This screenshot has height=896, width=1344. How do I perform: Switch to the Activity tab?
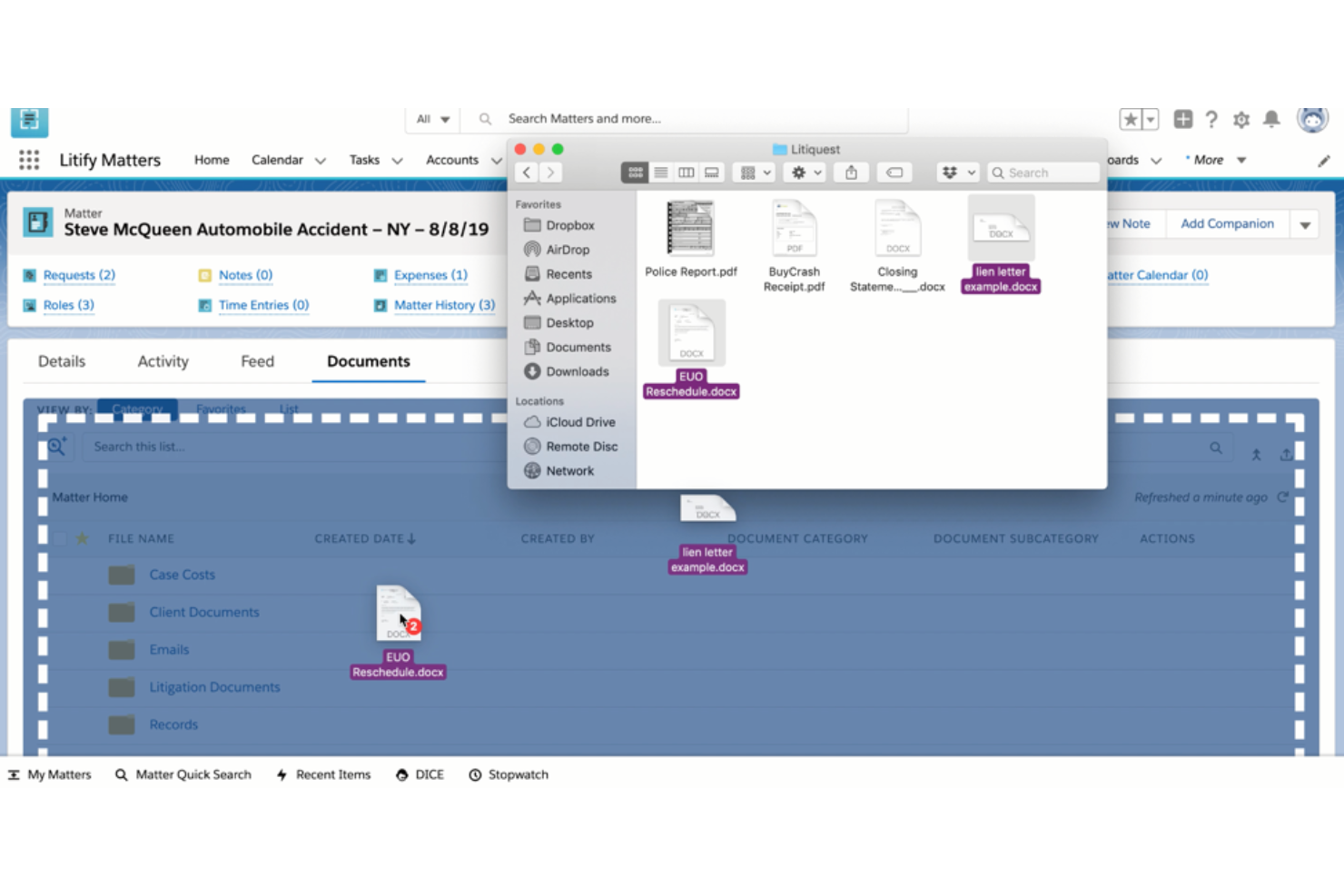(163, 361)
